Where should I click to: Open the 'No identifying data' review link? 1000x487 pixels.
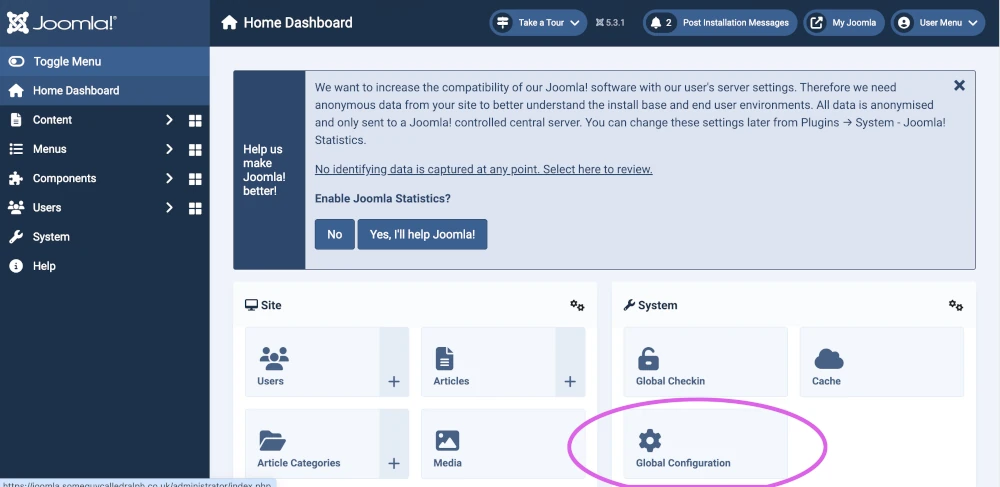pyautogui.click(x=483, y=170)
